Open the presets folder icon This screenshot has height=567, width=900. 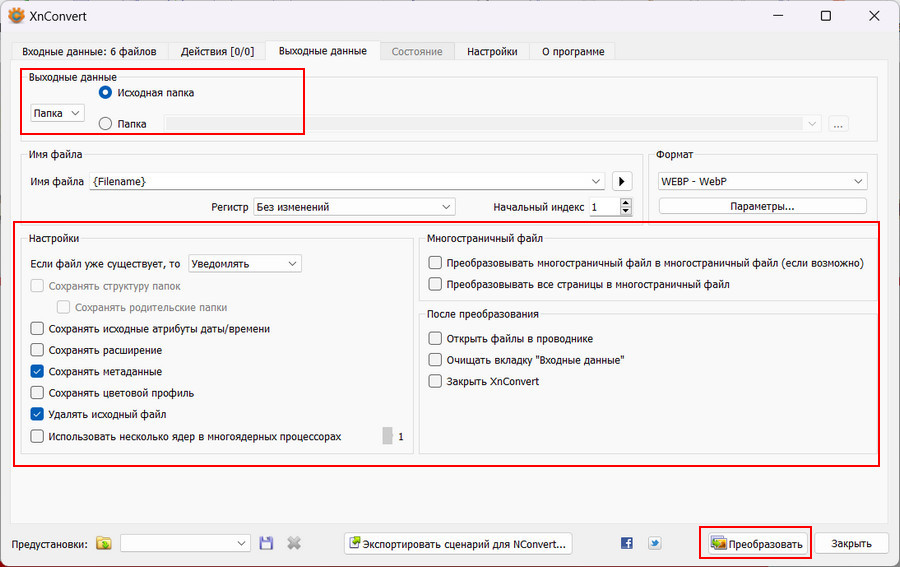tap(104, 543)
